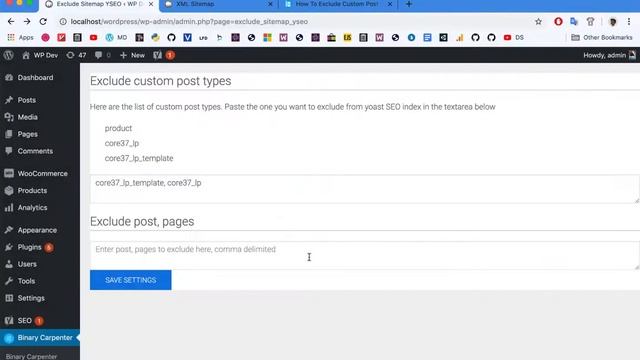Click the browser back arrow

tap(11, 22)
